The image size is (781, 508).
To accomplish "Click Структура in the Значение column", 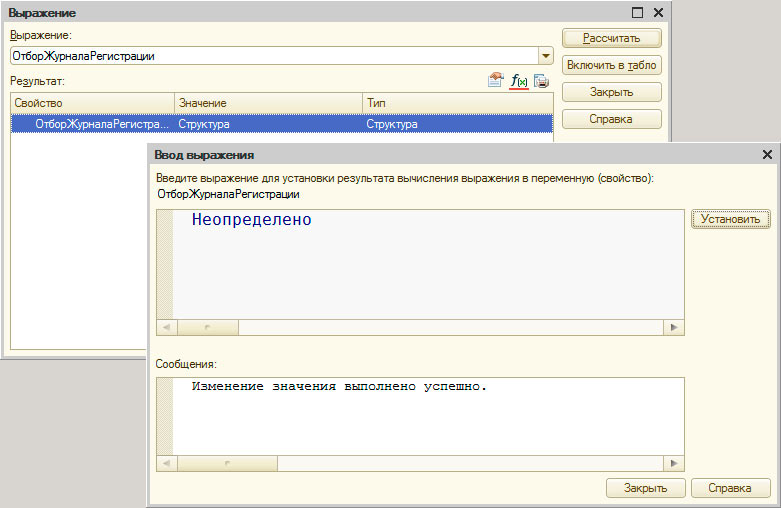I will 204,124.
